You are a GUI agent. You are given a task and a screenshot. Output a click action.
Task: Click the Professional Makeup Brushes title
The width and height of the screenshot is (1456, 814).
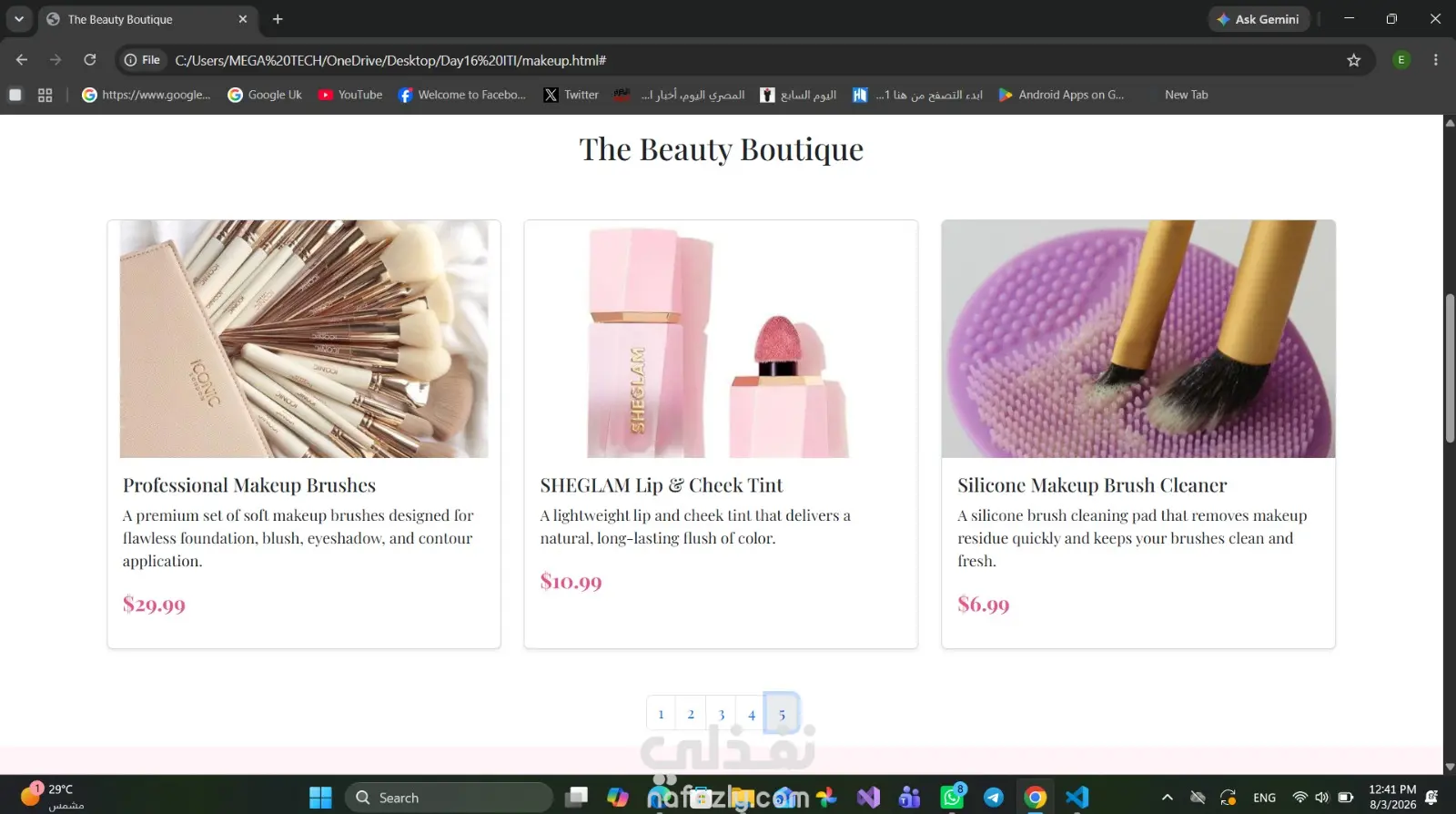click(x=249, y=485)
